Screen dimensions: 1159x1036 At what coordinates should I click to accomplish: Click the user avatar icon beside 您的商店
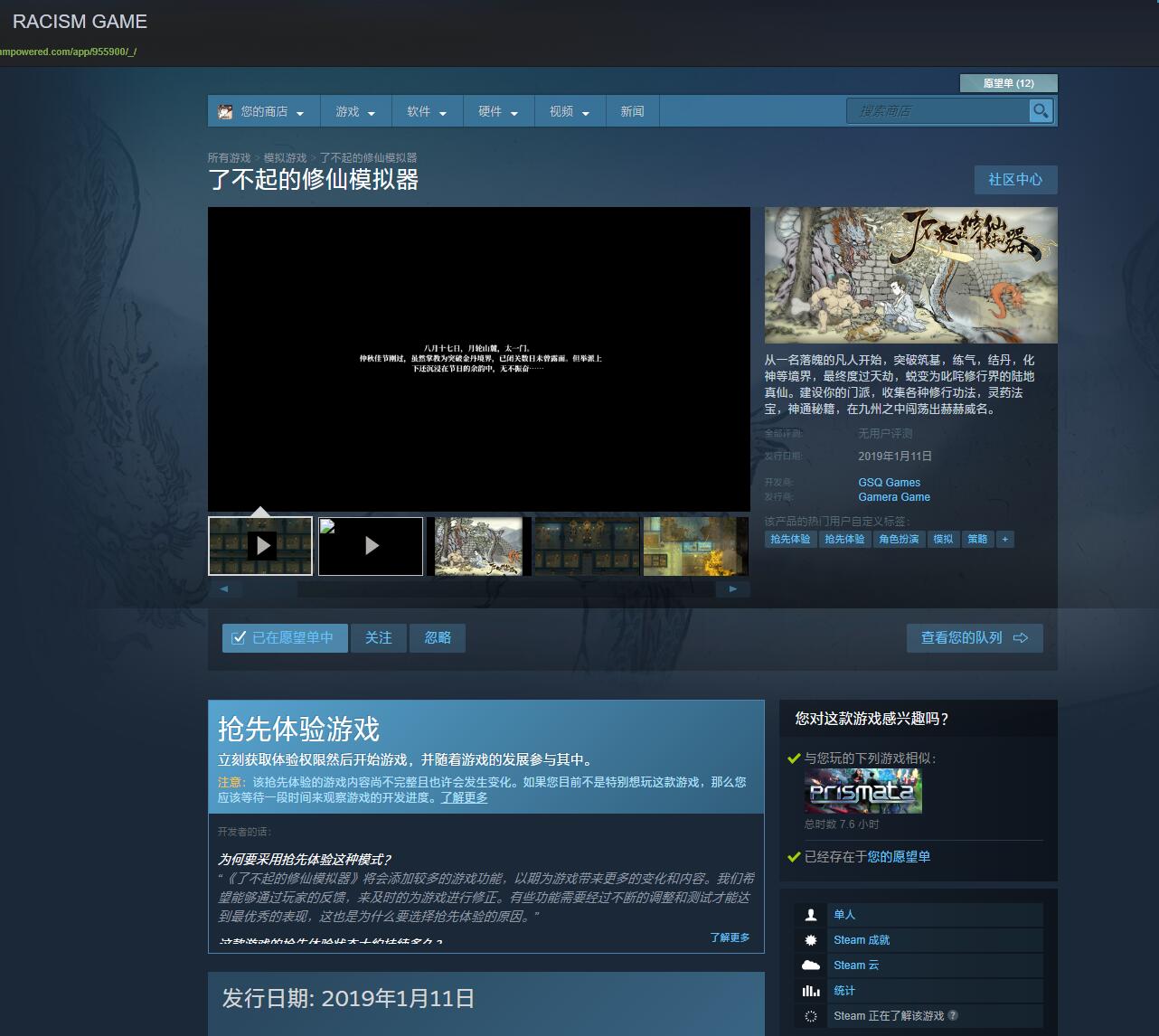tap(225, 111)
